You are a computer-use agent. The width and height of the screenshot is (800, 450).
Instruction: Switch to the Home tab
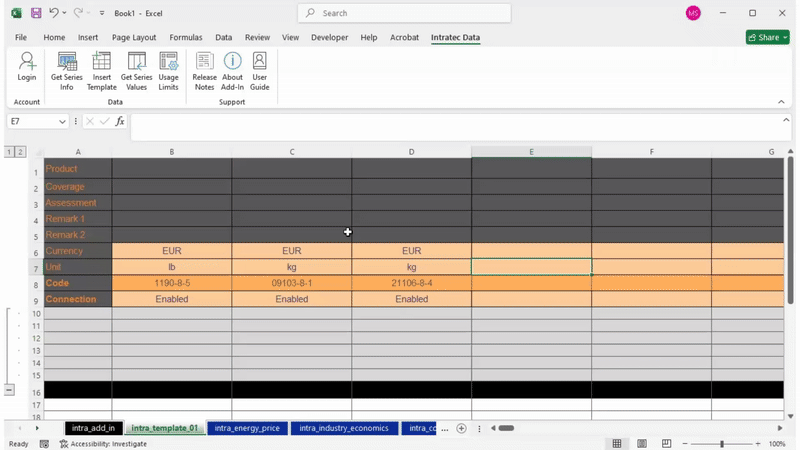[54, 37]
